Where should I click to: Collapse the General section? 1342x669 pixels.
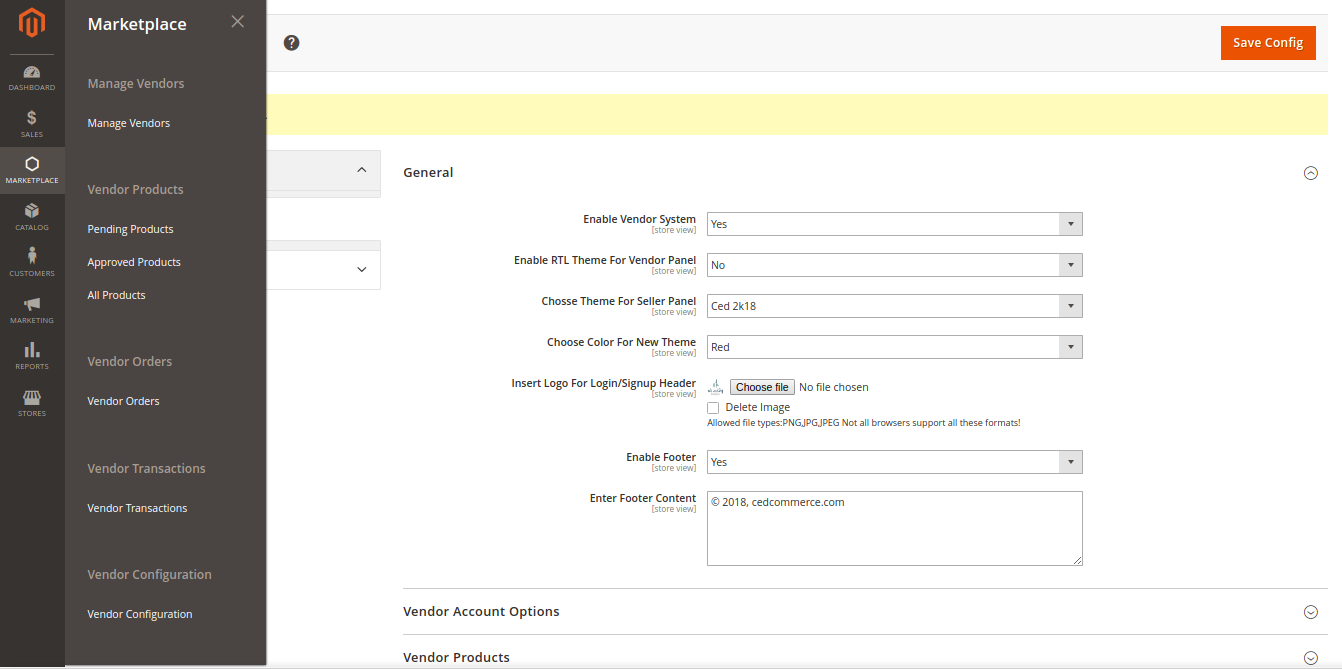1310,173
